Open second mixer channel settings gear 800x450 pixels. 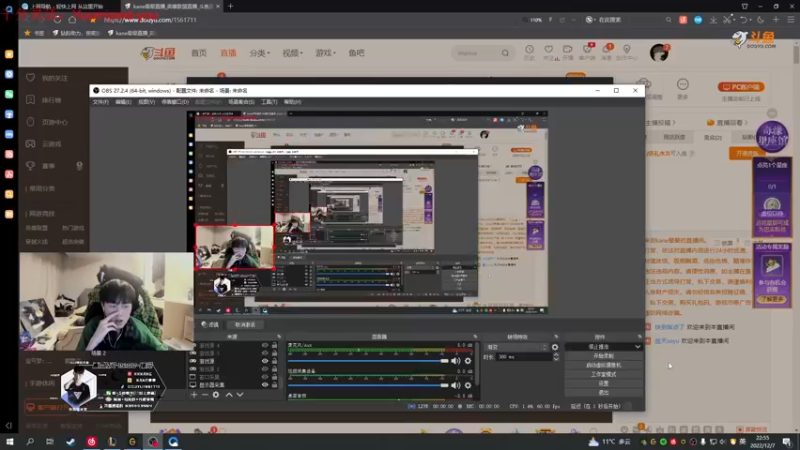(468, 385)
